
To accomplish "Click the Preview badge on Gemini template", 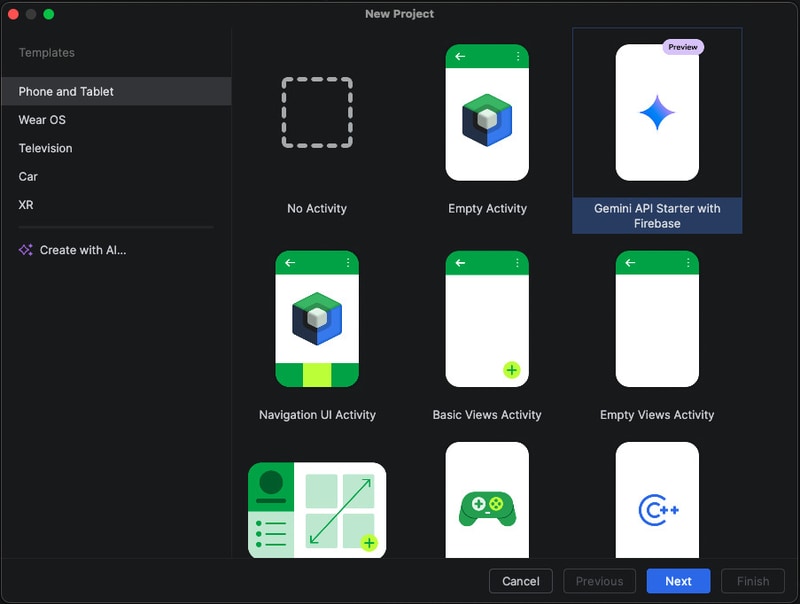I will (683, 47).
